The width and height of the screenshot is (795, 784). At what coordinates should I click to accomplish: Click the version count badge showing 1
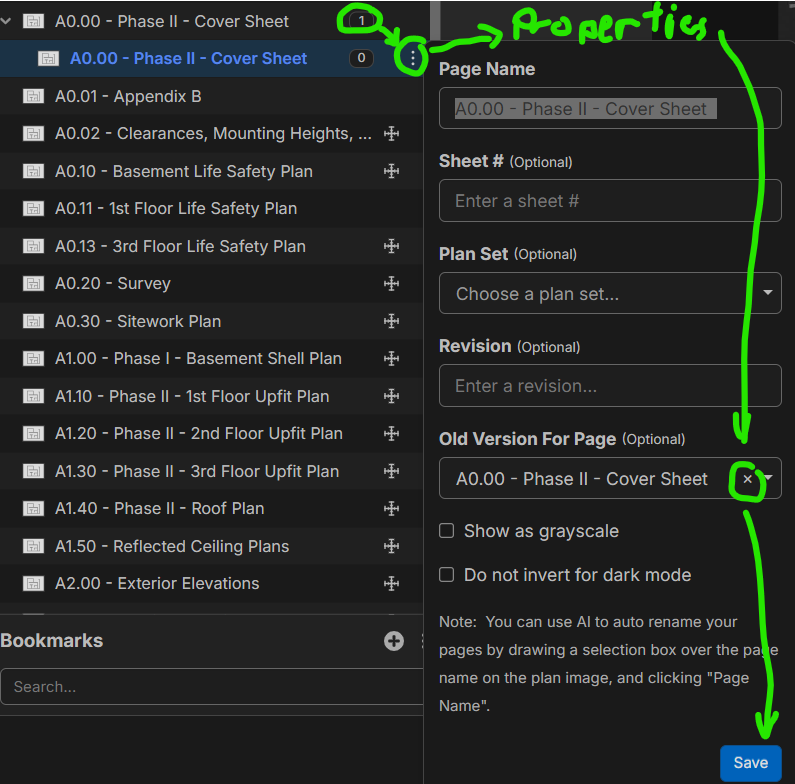(x=362, y=21)
